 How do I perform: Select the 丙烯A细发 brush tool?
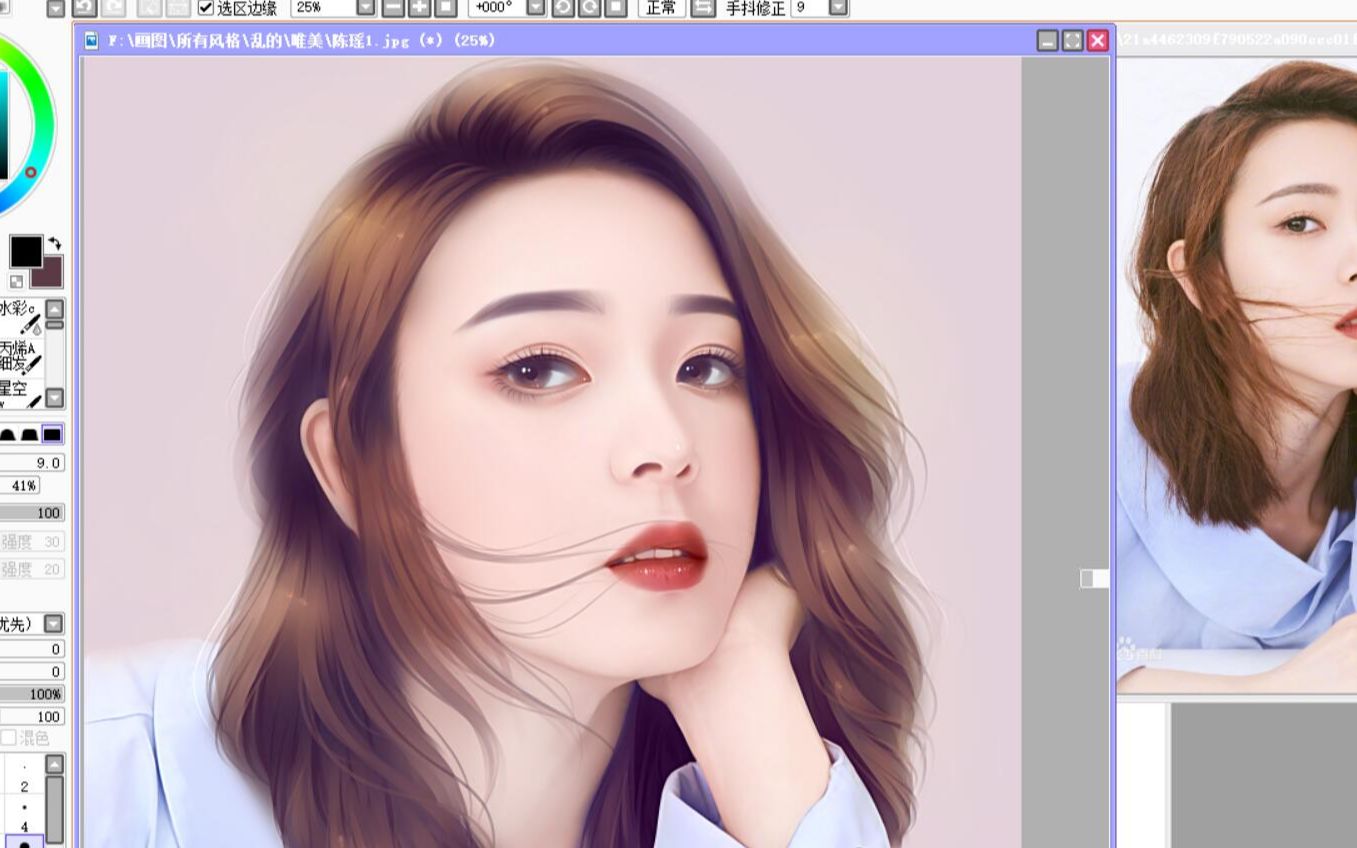point(22,355)
